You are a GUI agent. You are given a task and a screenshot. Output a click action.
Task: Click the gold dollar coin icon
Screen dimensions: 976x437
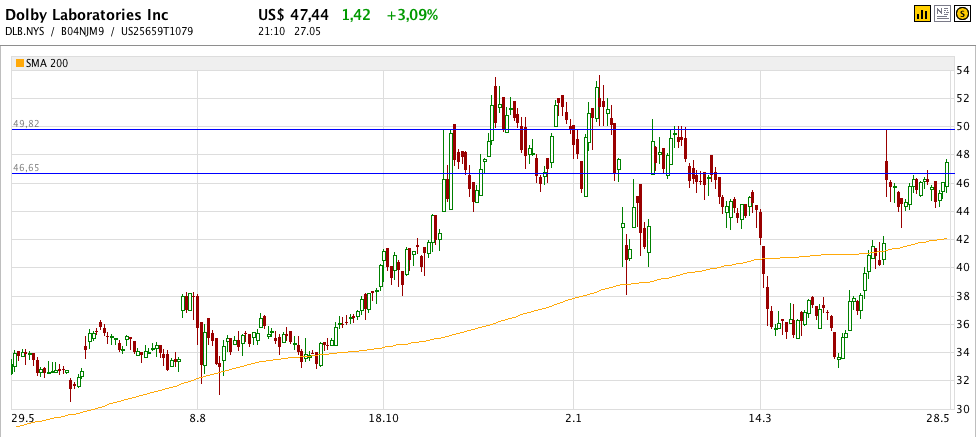[963, 13]
